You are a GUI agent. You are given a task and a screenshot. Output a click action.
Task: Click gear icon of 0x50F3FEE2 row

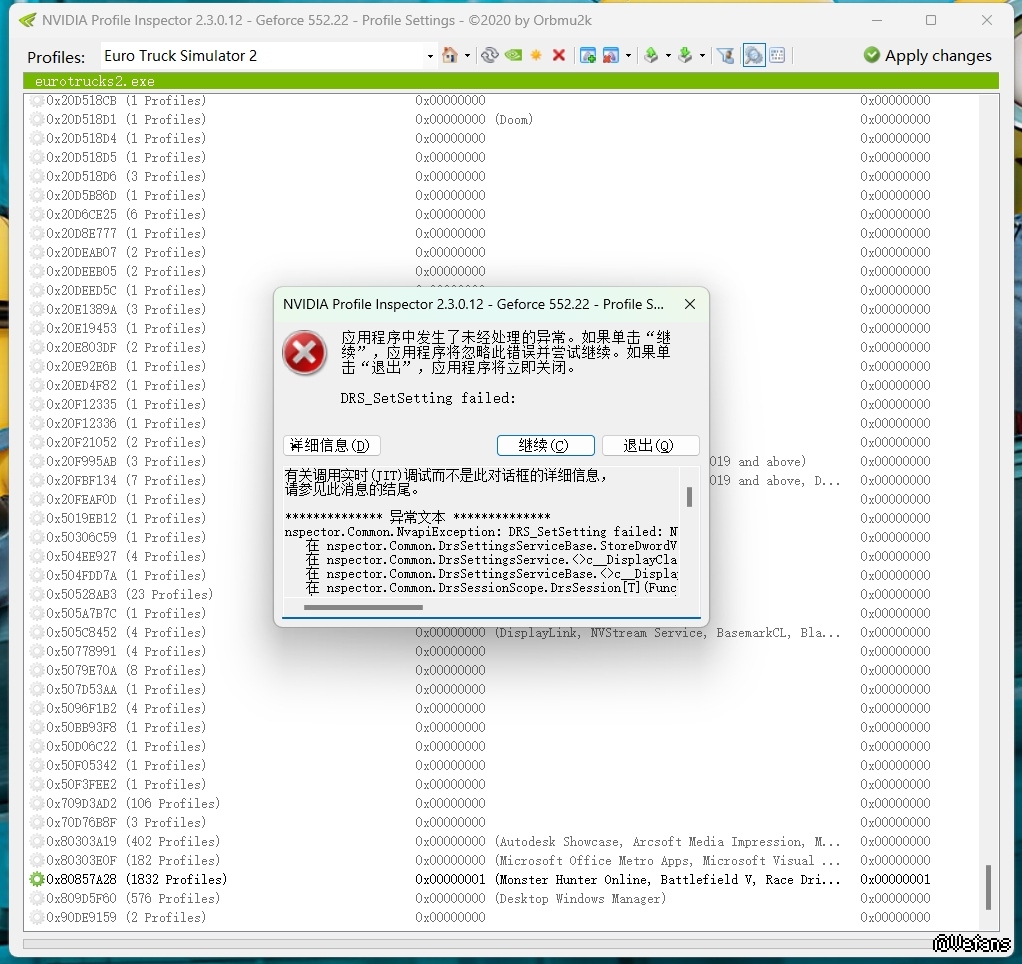point(36,784)
